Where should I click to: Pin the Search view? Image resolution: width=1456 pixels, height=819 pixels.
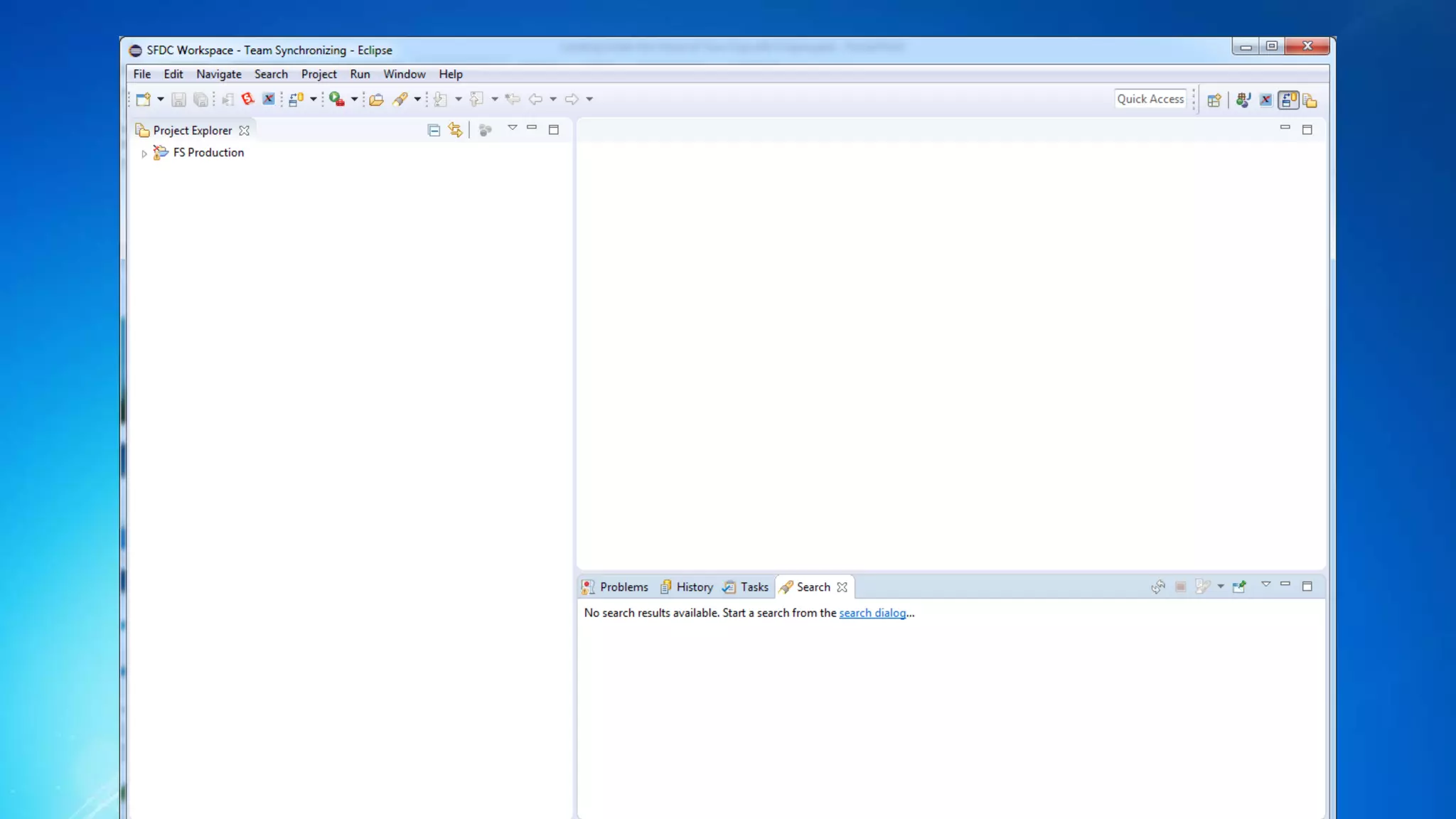(x=1239, y=587)
